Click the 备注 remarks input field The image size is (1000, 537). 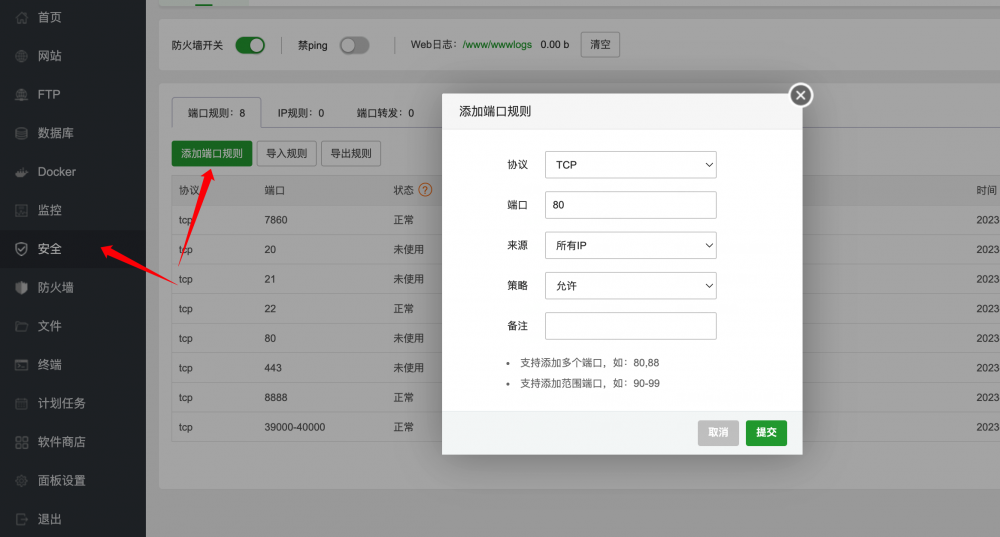(x=630, y=326)
